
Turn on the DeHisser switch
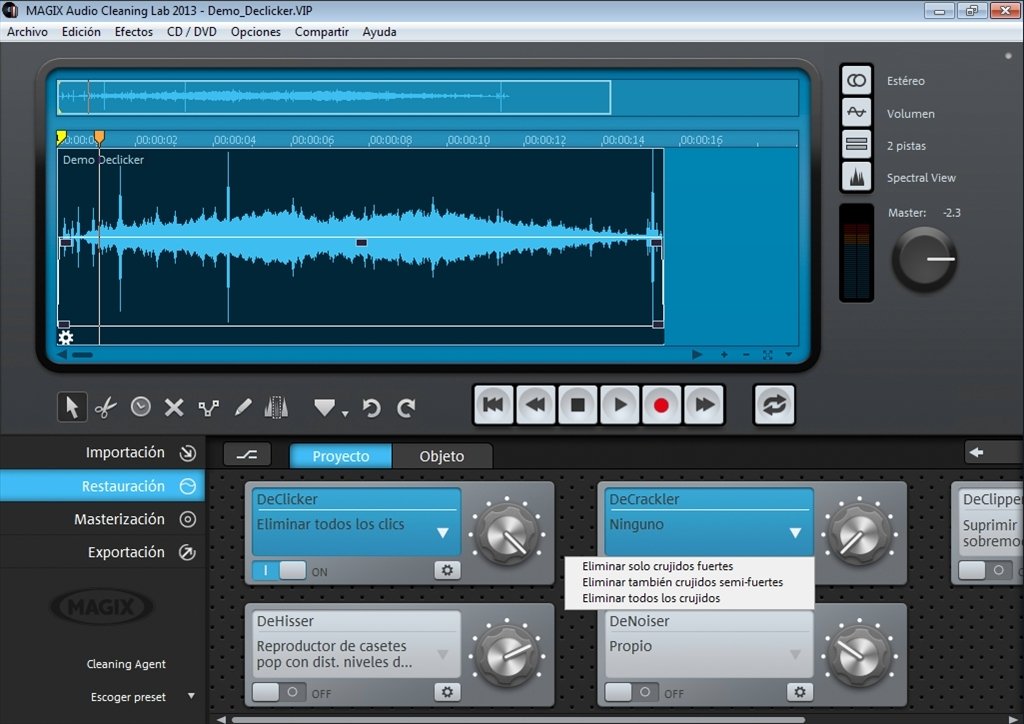tap(279, 692)
